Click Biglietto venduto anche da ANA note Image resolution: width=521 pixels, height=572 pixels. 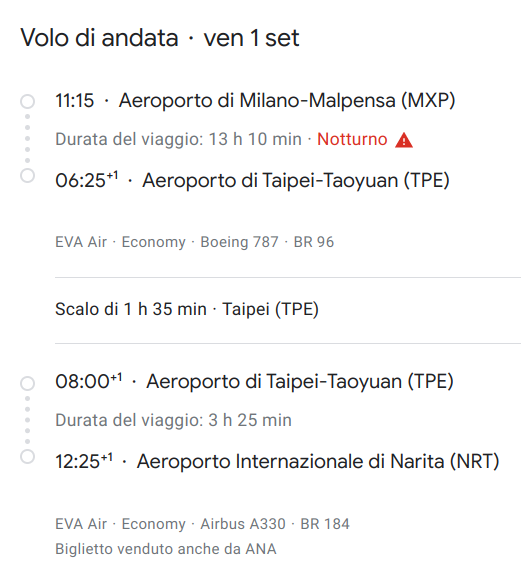166,549
